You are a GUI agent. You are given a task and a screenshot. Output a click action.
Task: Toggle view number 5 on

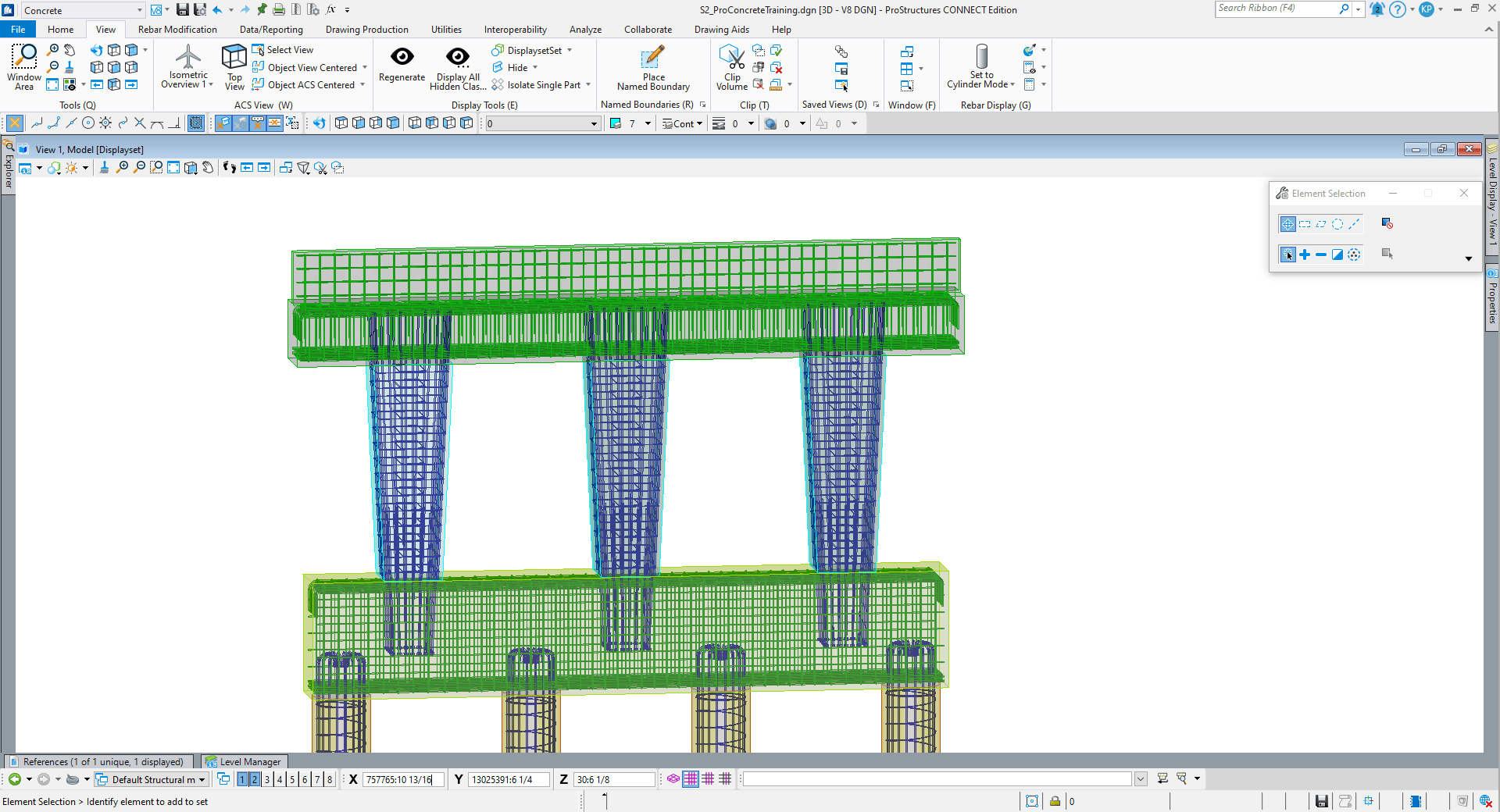[x=292, y=779]
